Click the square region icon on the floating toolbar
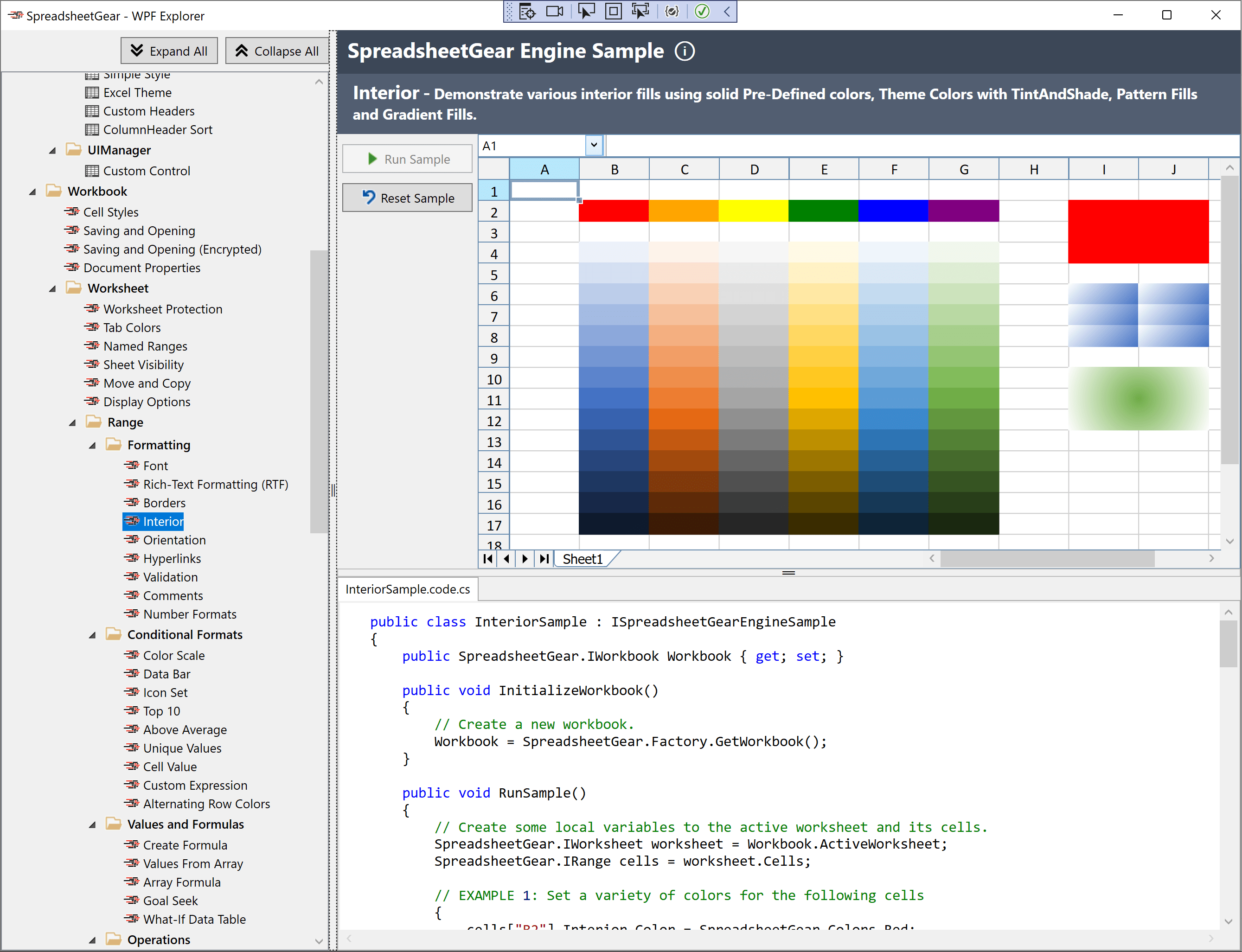The height and width of the screenshot is (952, 1242). [x=613, y=11]
